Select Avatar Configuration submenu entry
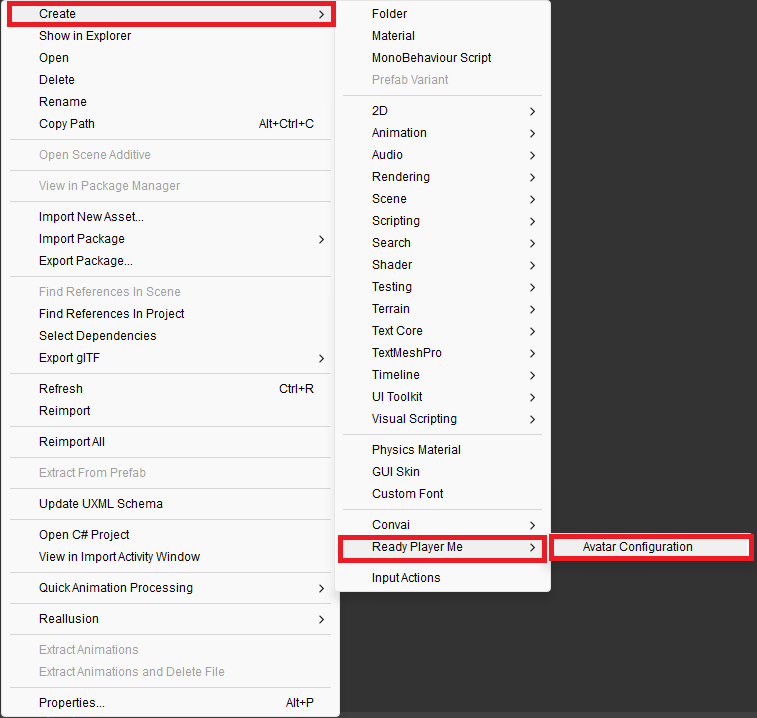 coord(637,547)
